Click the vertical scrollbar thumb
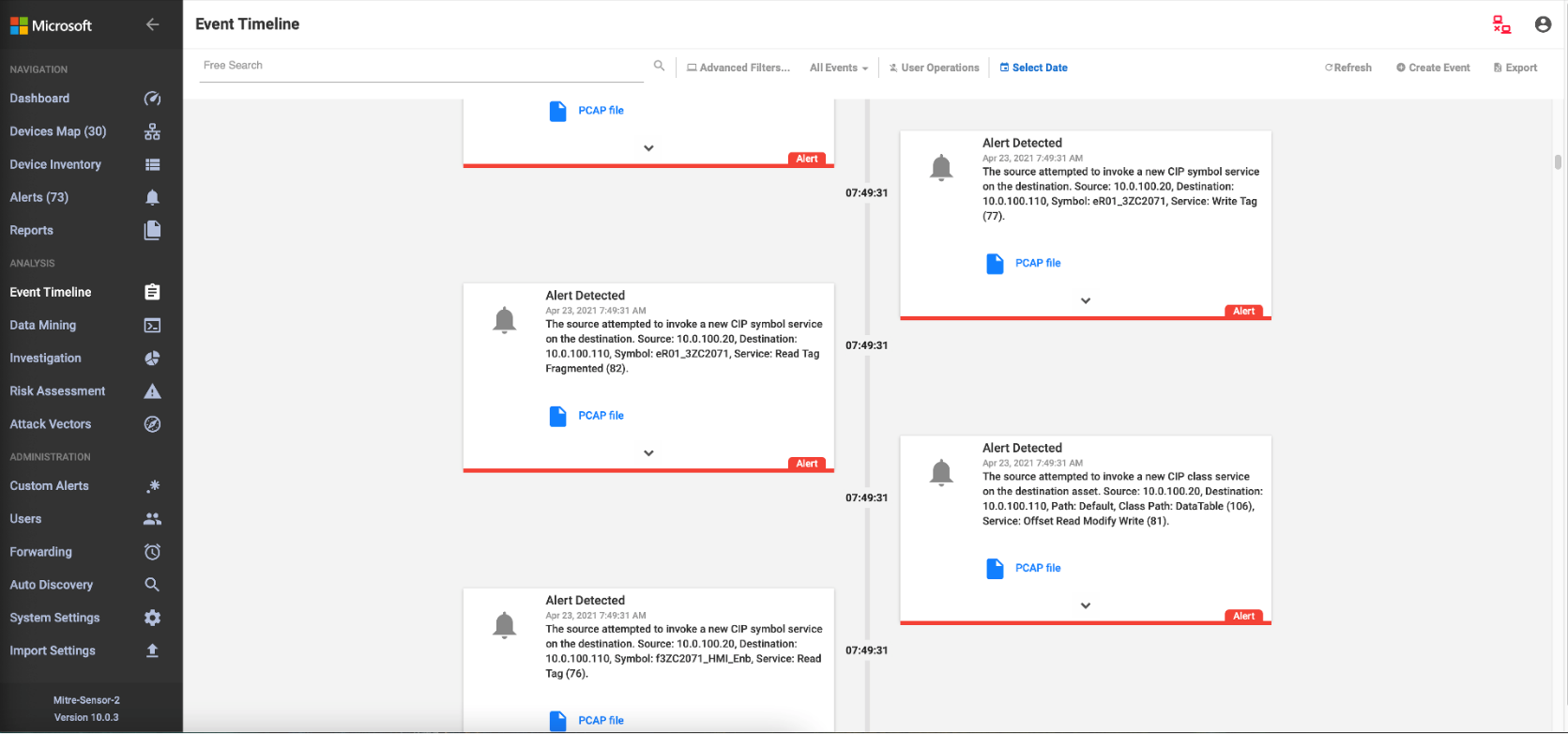This screenshot has height=734, width=1568. pyautogui.click(x=1558, y=161)
